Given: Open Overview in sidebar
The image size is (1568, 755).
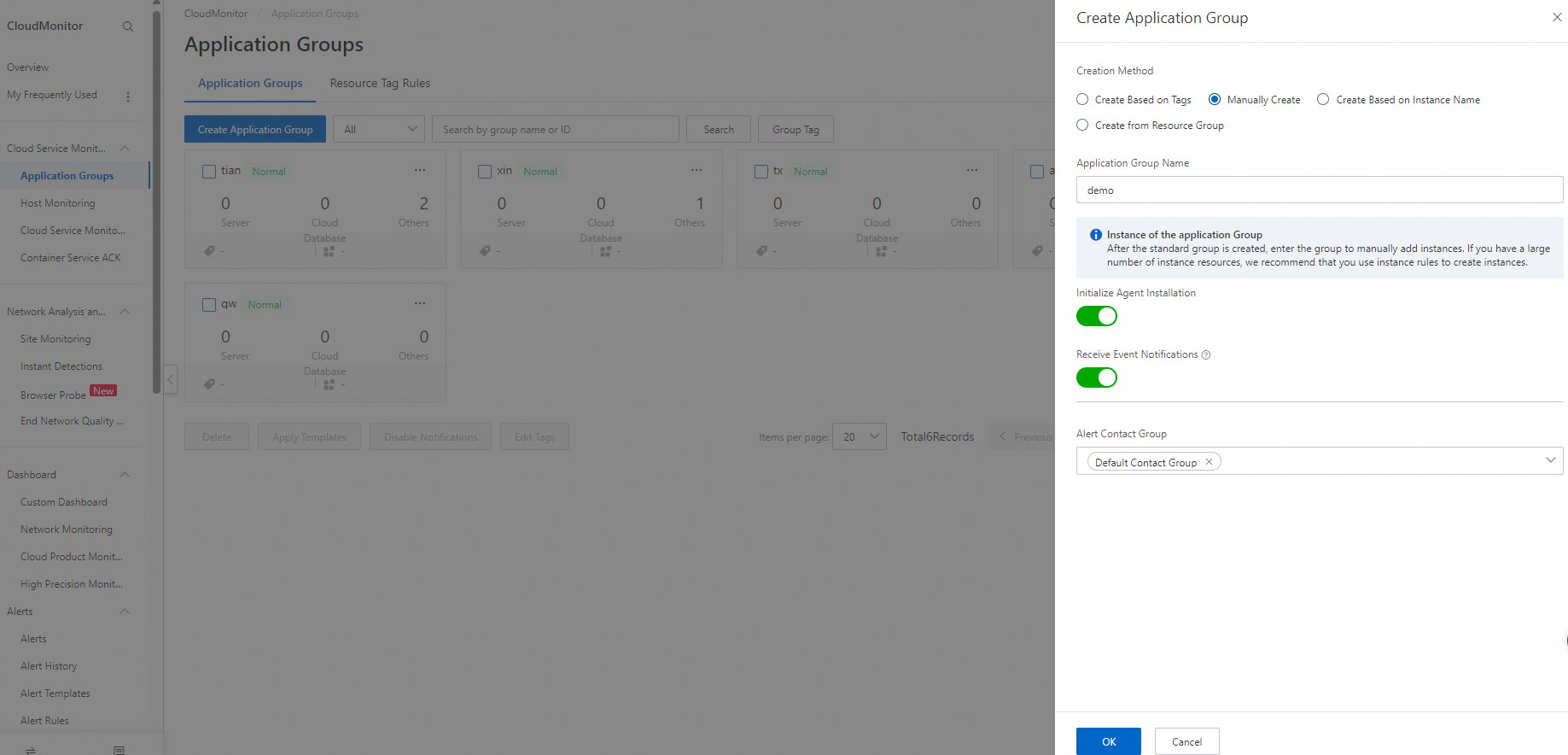Looking at the screenshot, I should coord(28,67).
